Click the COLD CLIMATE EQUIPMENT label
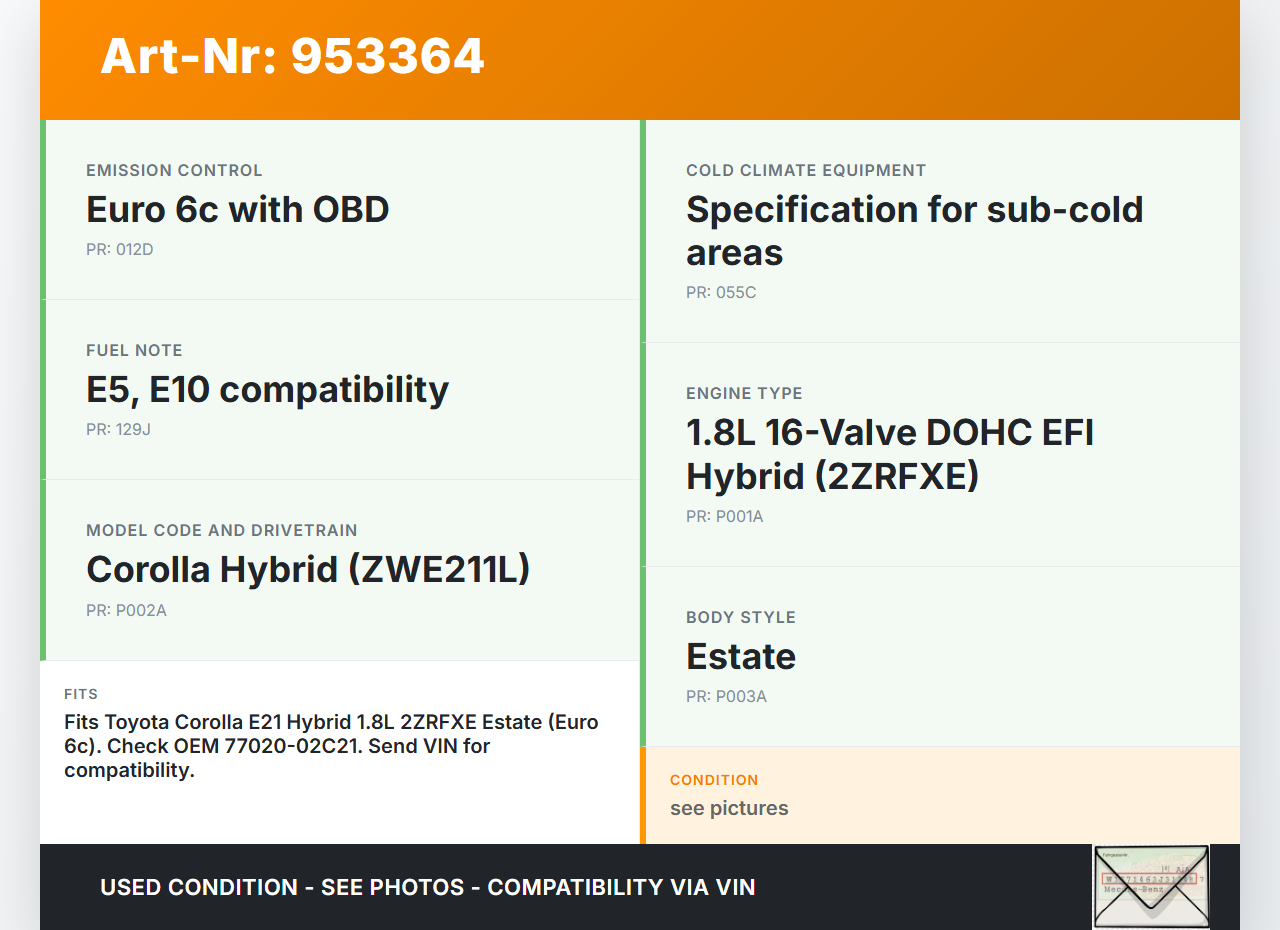The width and height of the screenshot is (1280, 930). point(806,170)
